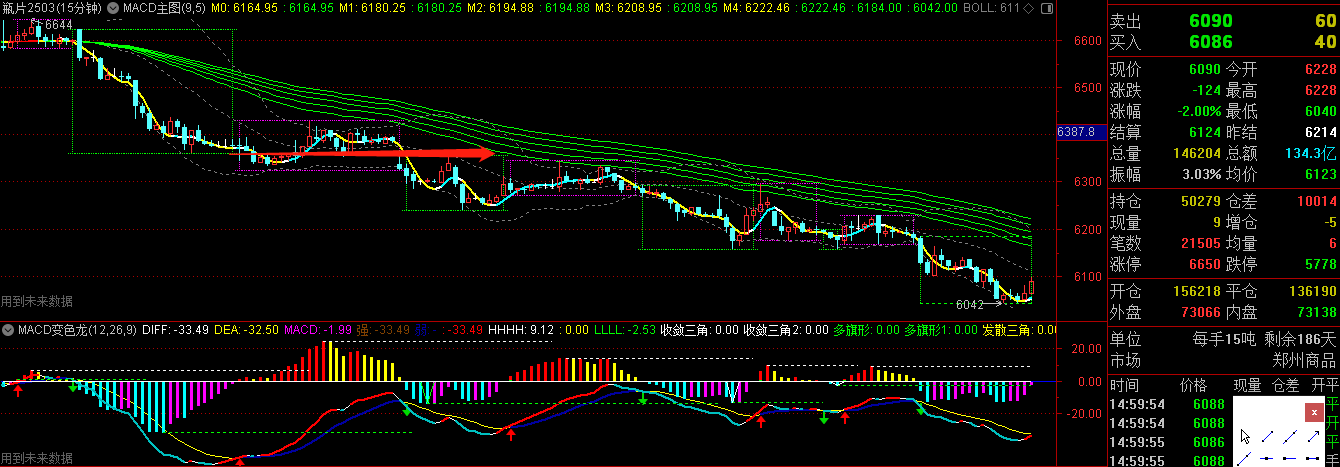Viewport: 1340px width, 467px height.
Task: Click the 结算 value 6124
Action: point(1207,132)
